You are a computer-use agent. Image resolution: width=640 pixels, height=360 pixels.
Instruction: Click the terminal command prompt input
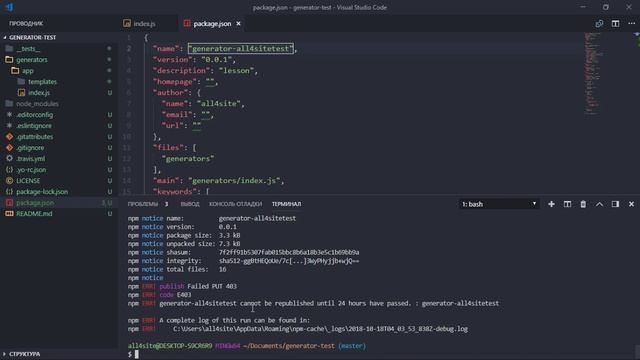137,354
